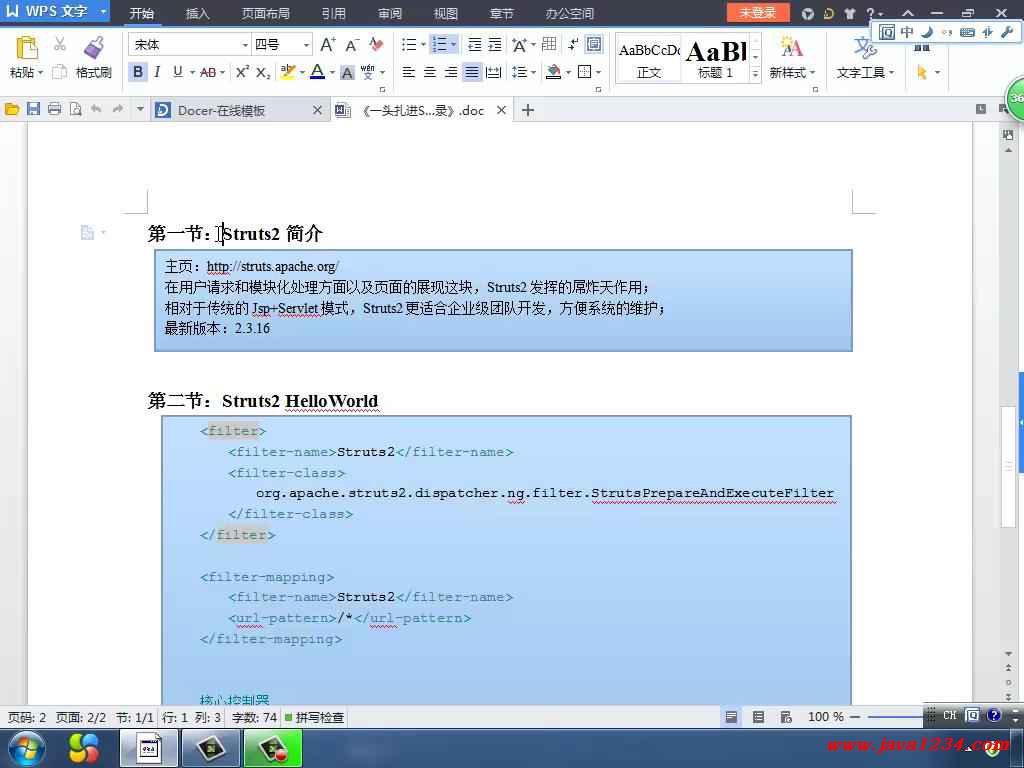Click the save disk icon
The height and width of the screenshot is (768, 1024).
pos(33,110)
